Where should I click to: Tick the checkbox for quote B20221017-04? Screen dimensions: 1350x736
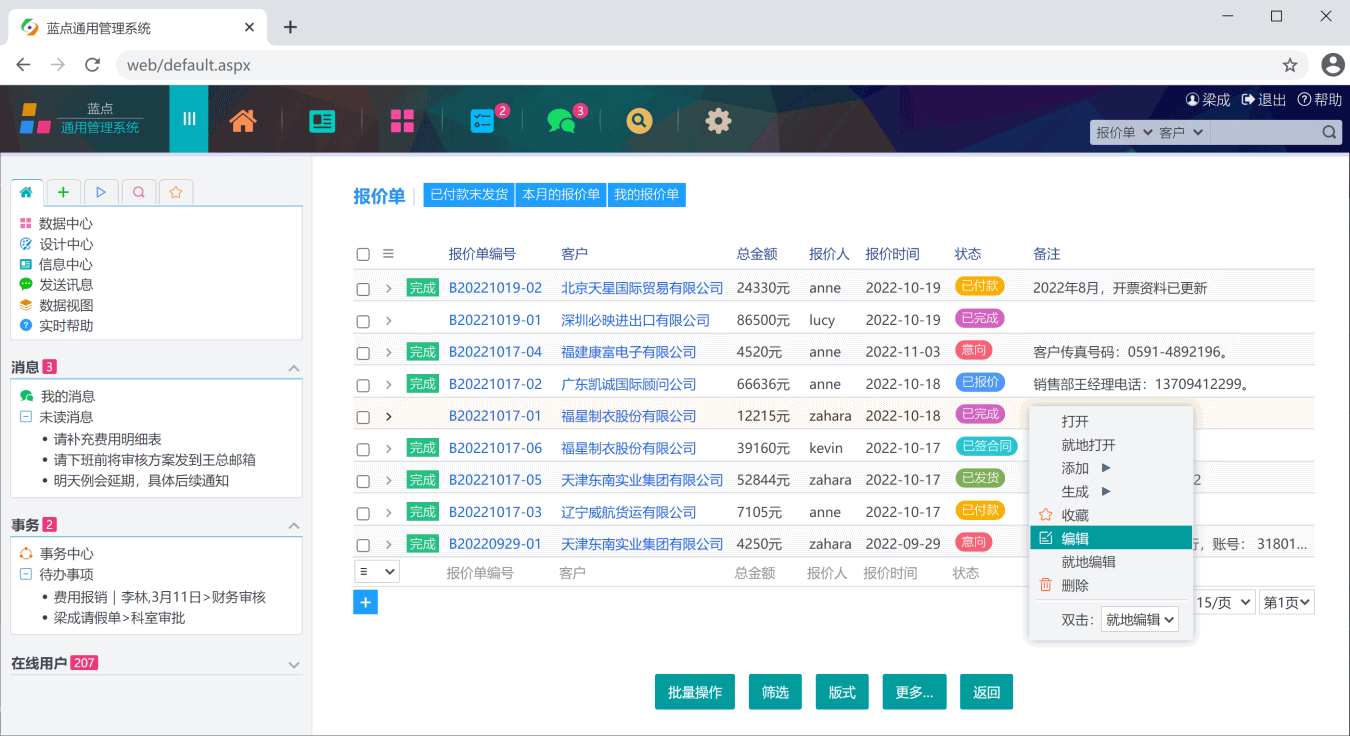[x=363, y=353]
